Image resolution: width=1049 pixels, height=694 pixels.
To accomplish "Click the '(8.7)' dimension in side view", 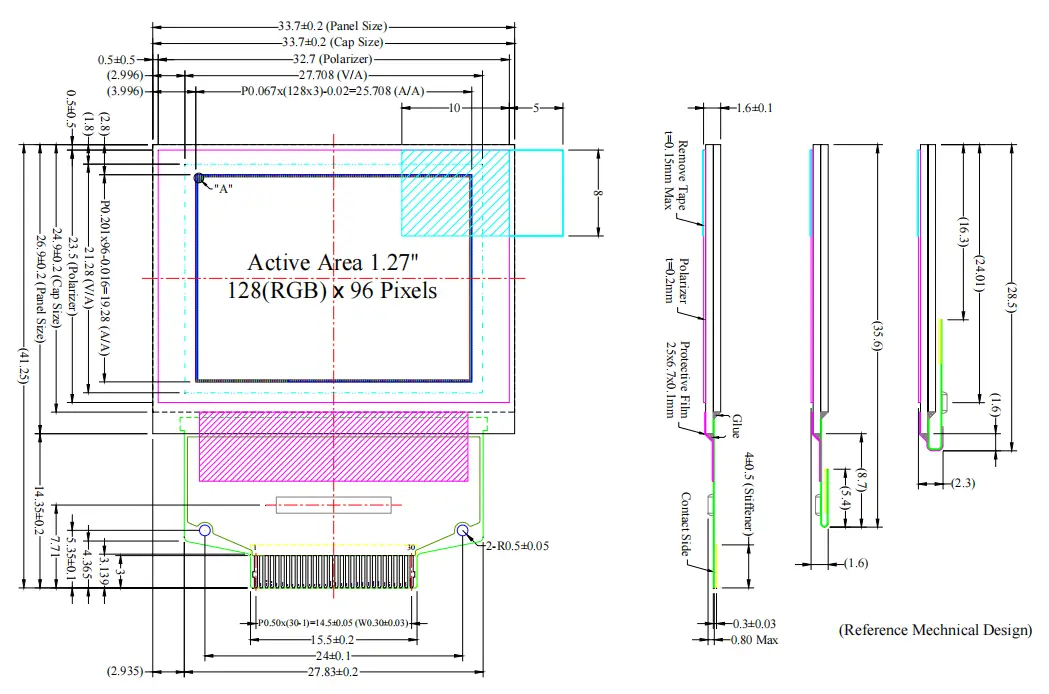I will (x=861, y=481).
